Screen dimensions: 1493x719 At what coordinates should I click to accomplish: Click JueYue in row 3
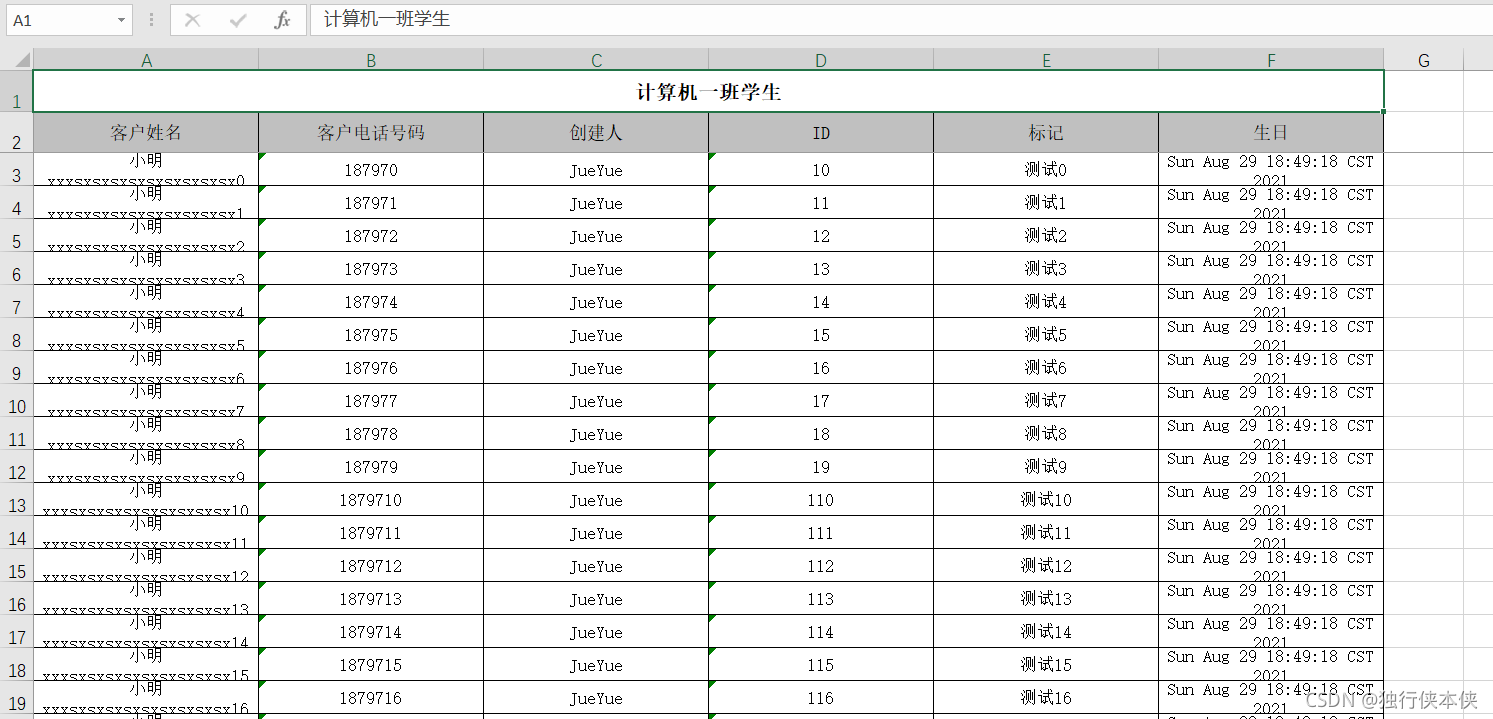[x=596, y=170]
